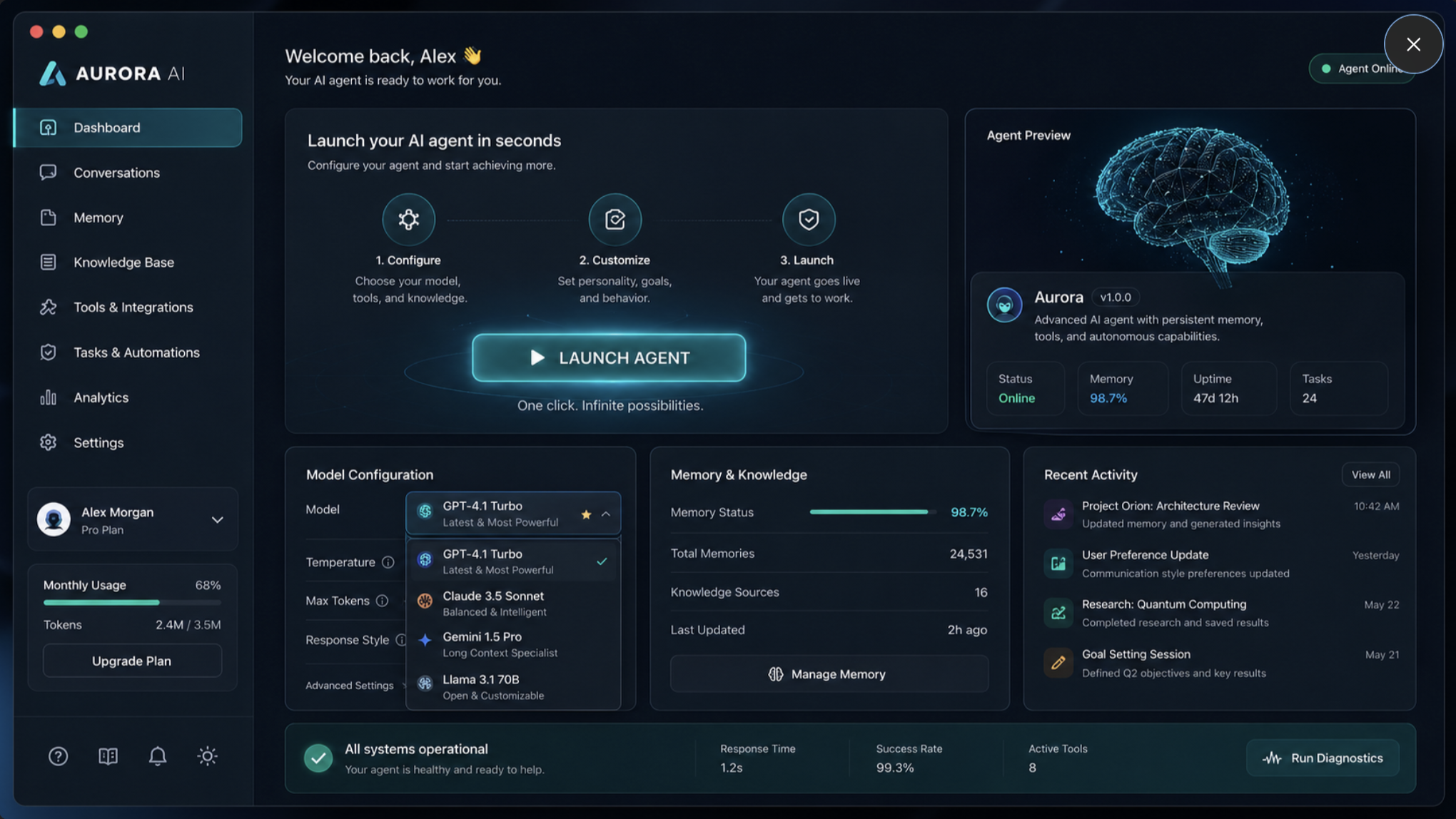Switch the theme with the sun icon
The image size is (1456, 819).
207,756
